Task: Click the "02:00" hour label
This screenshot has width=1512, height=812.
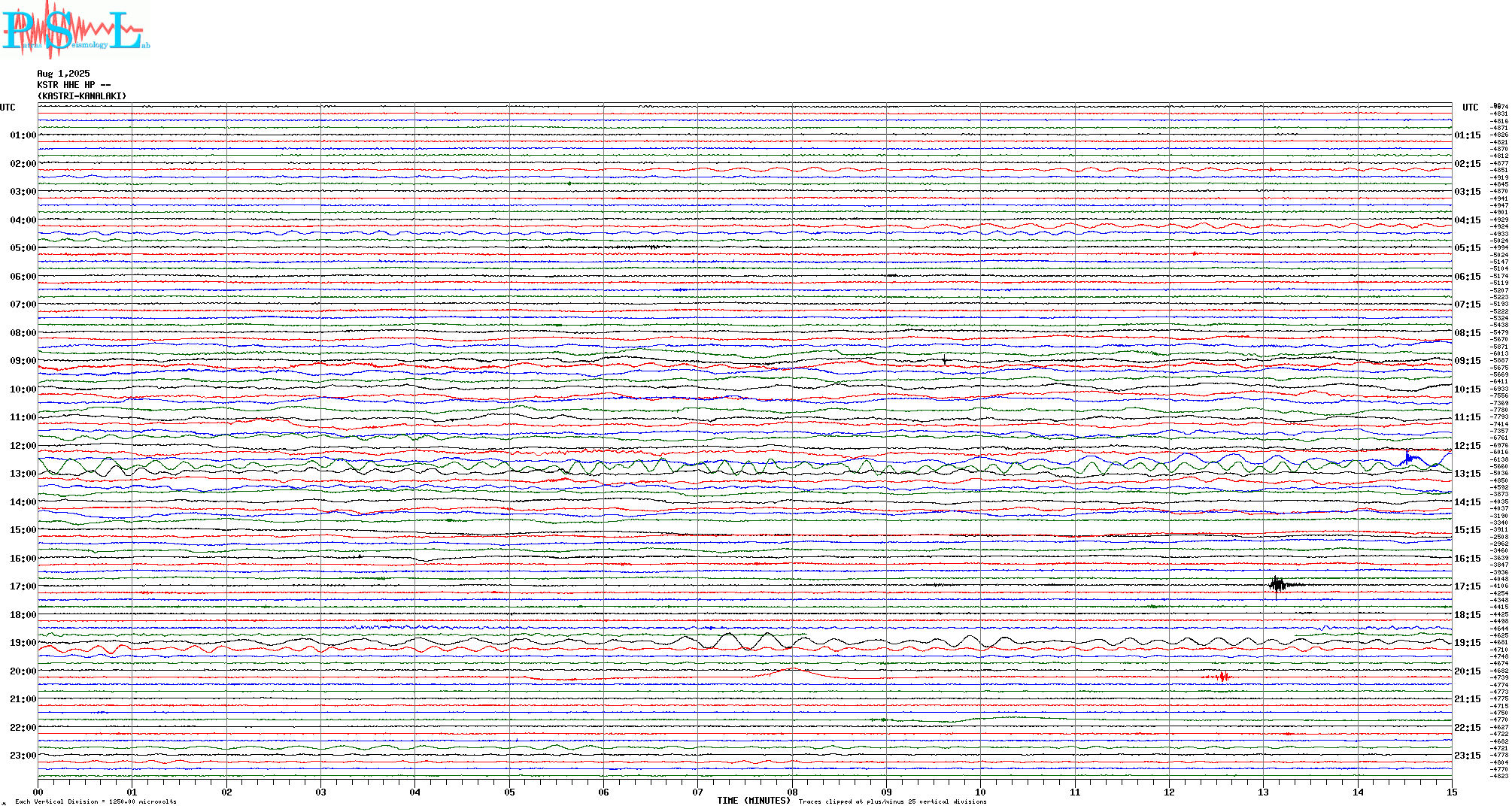Action: point(23,164)
